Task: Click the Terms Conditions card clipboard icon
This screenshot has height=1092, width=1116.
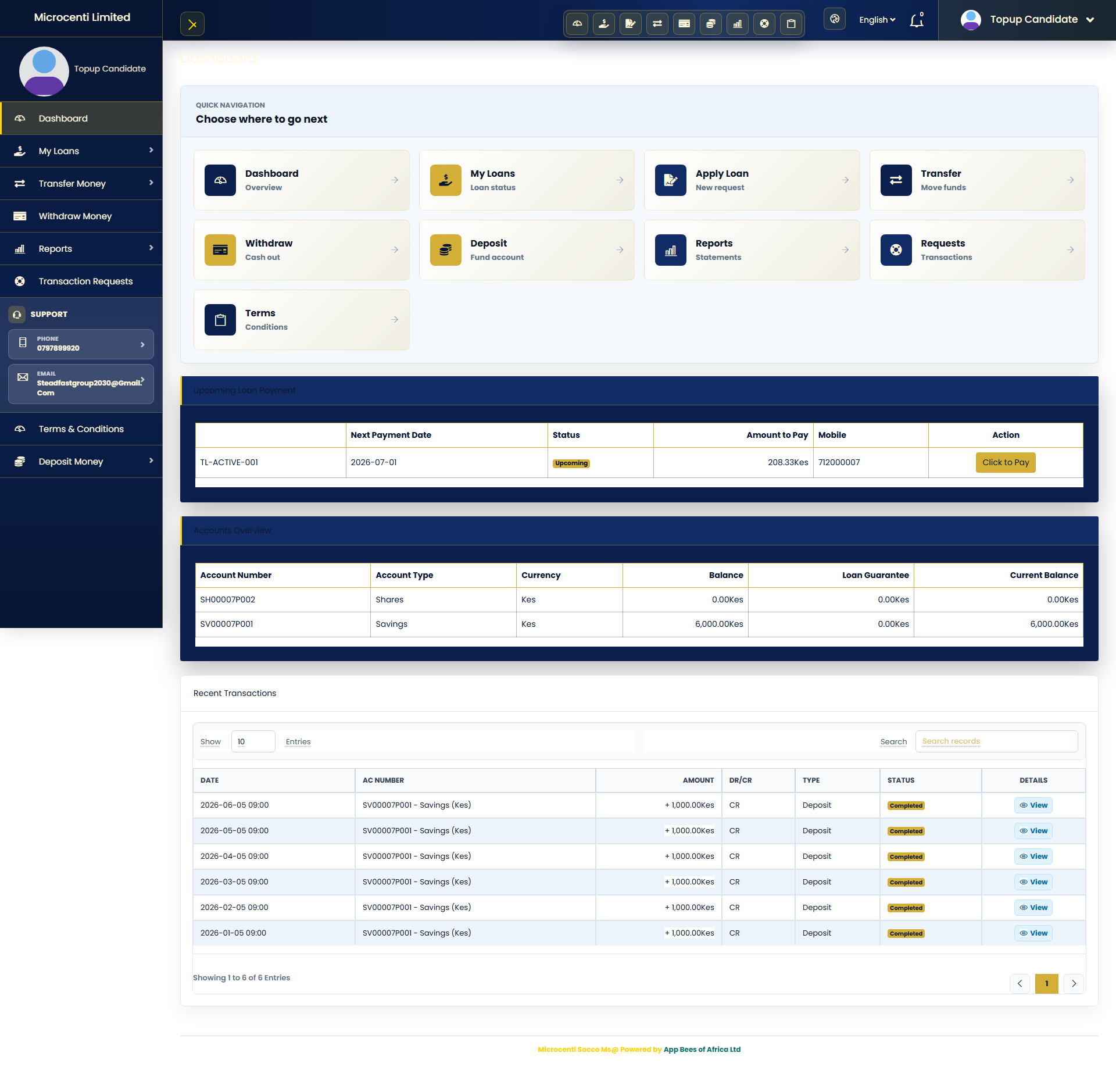Action: click(220, 320)
